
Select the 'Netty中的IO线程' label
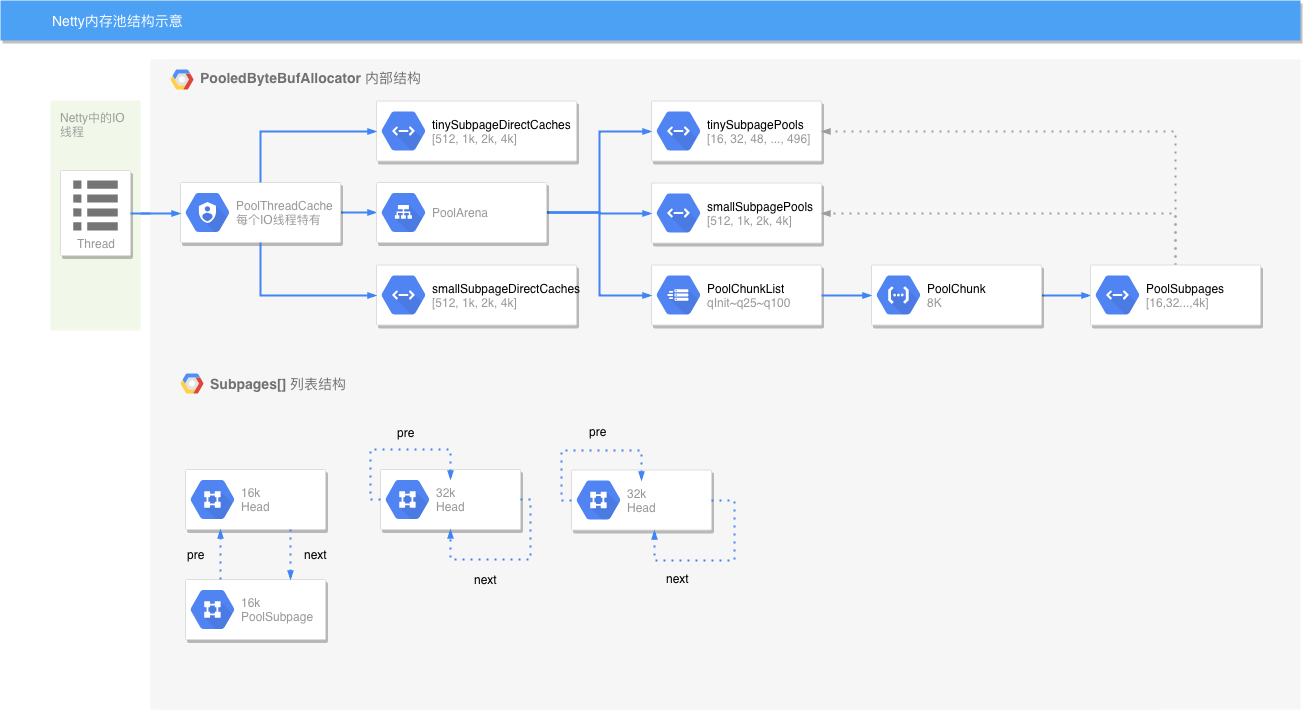[92, 124]
